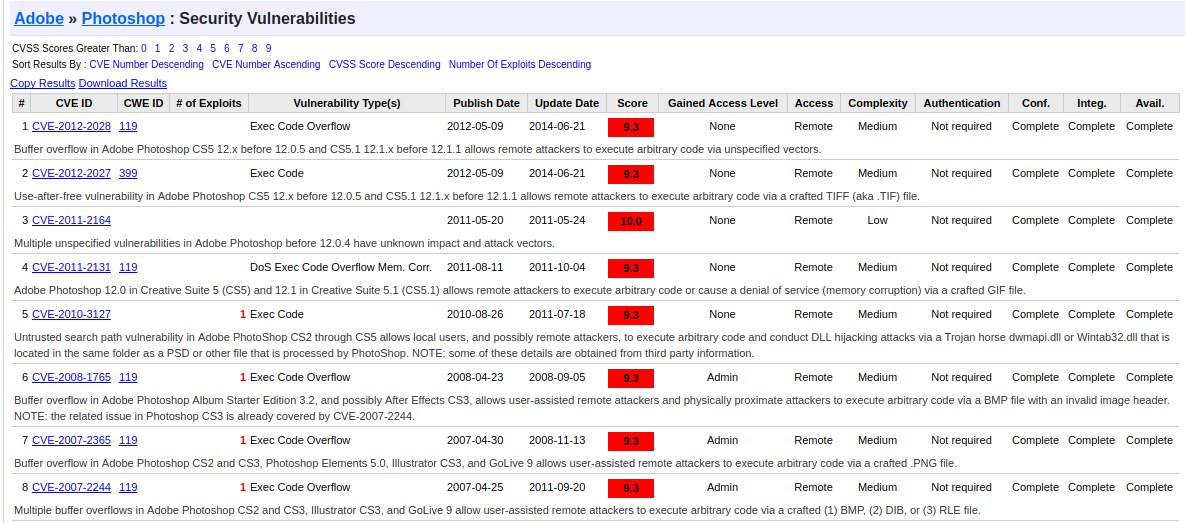Sort results by CVSS Score Descending
Image resolution: width=1187 pixels, height=523 pixels.
point(385,64)
